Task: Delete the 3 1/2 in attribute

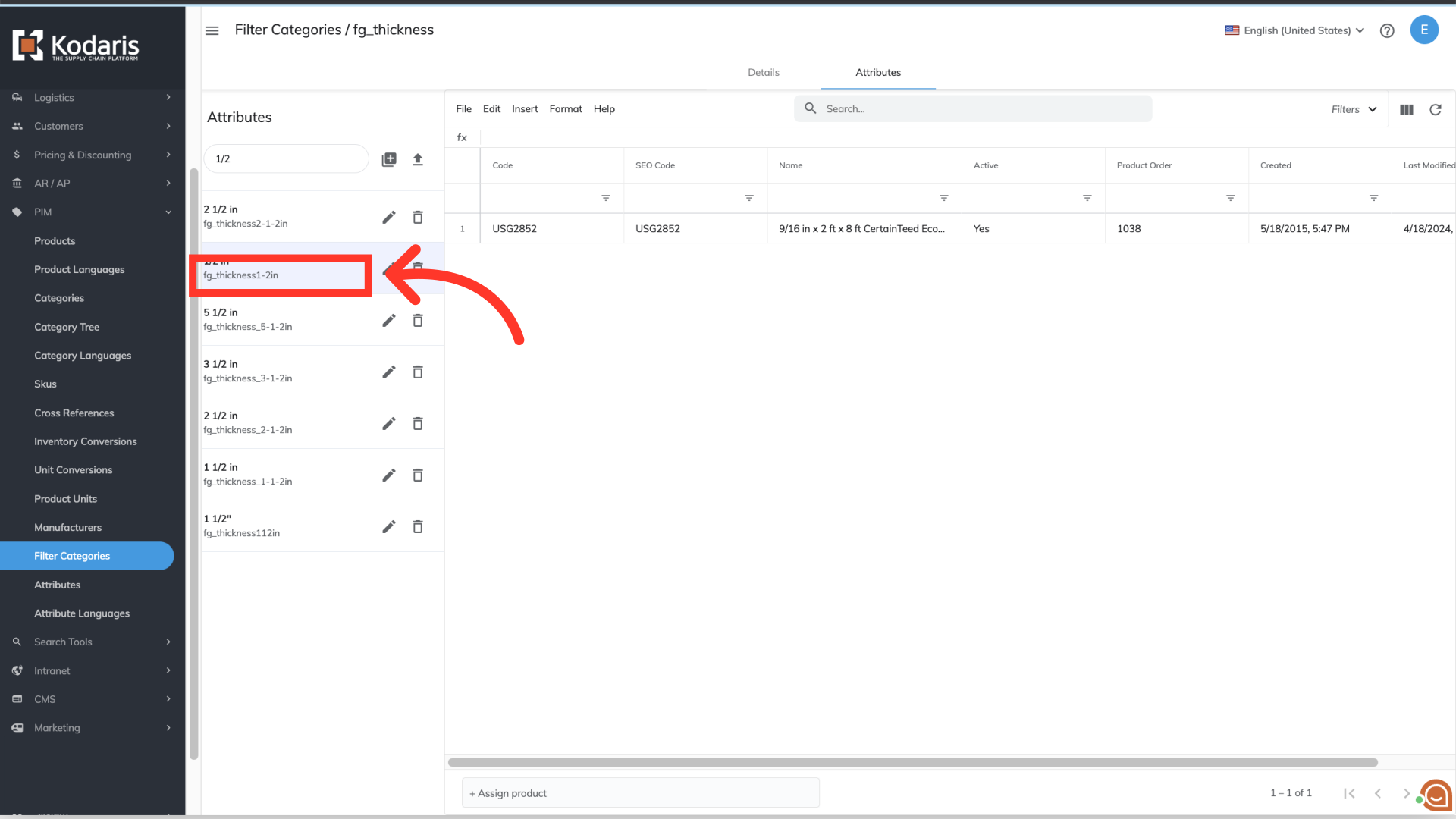Action: [x=418, y=372]
